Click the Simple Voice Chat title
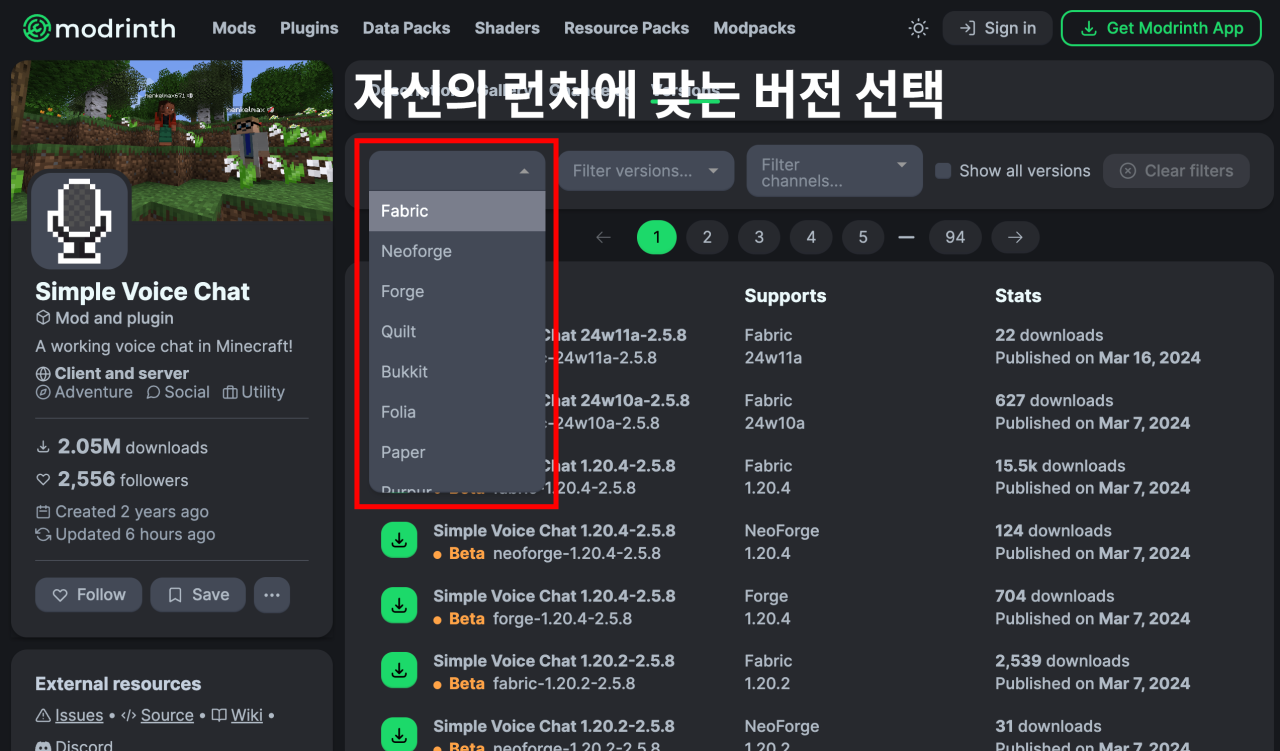Screen dimensions: 1280x751 (143, 292)
